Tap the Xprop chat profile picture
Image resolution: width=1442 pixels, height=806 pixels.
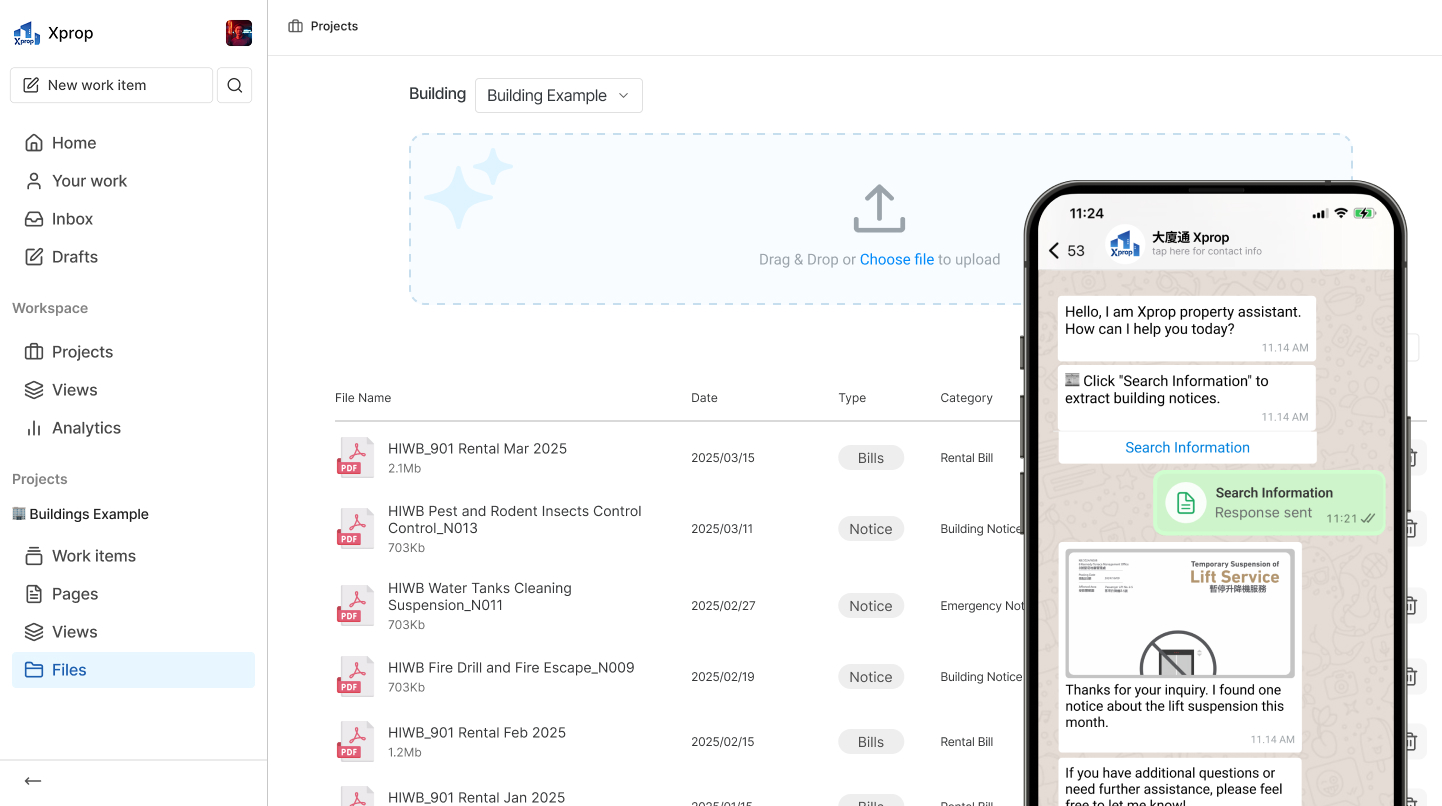(x=1124, y=244)
